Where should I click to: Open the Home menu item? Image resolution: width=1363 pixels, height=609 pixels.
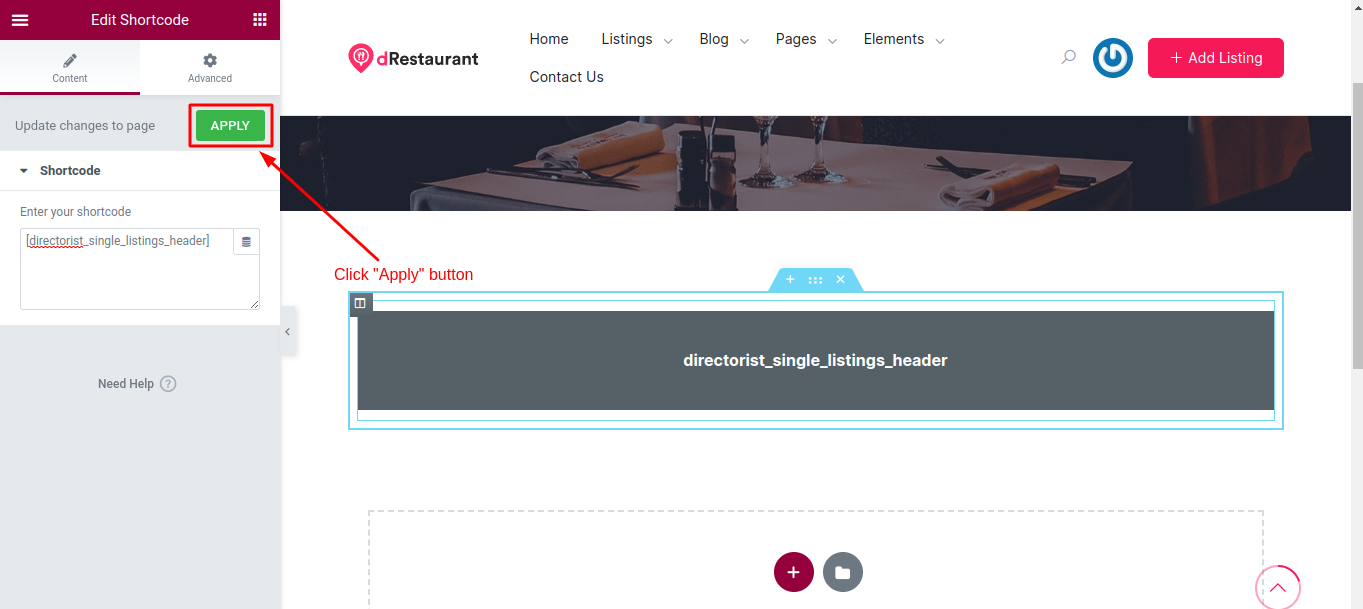pos(549,39)
